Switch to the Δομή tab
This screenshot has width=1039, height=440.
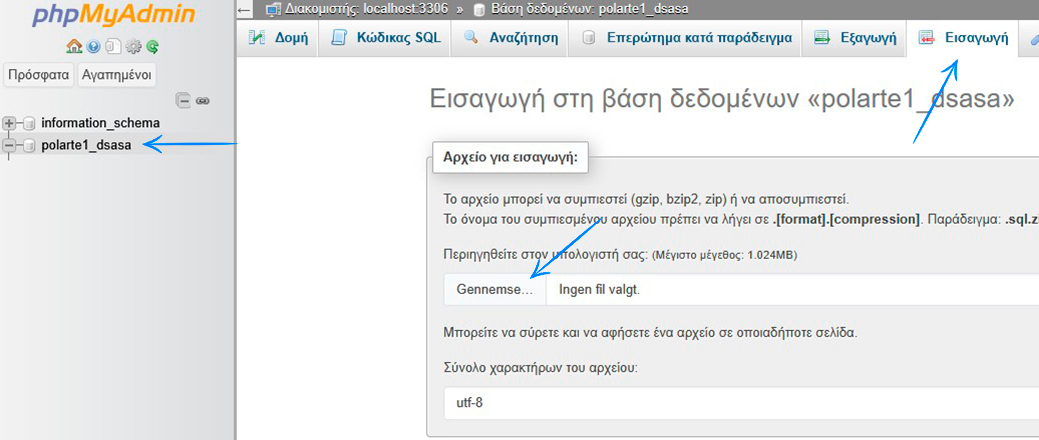point(278,38)
